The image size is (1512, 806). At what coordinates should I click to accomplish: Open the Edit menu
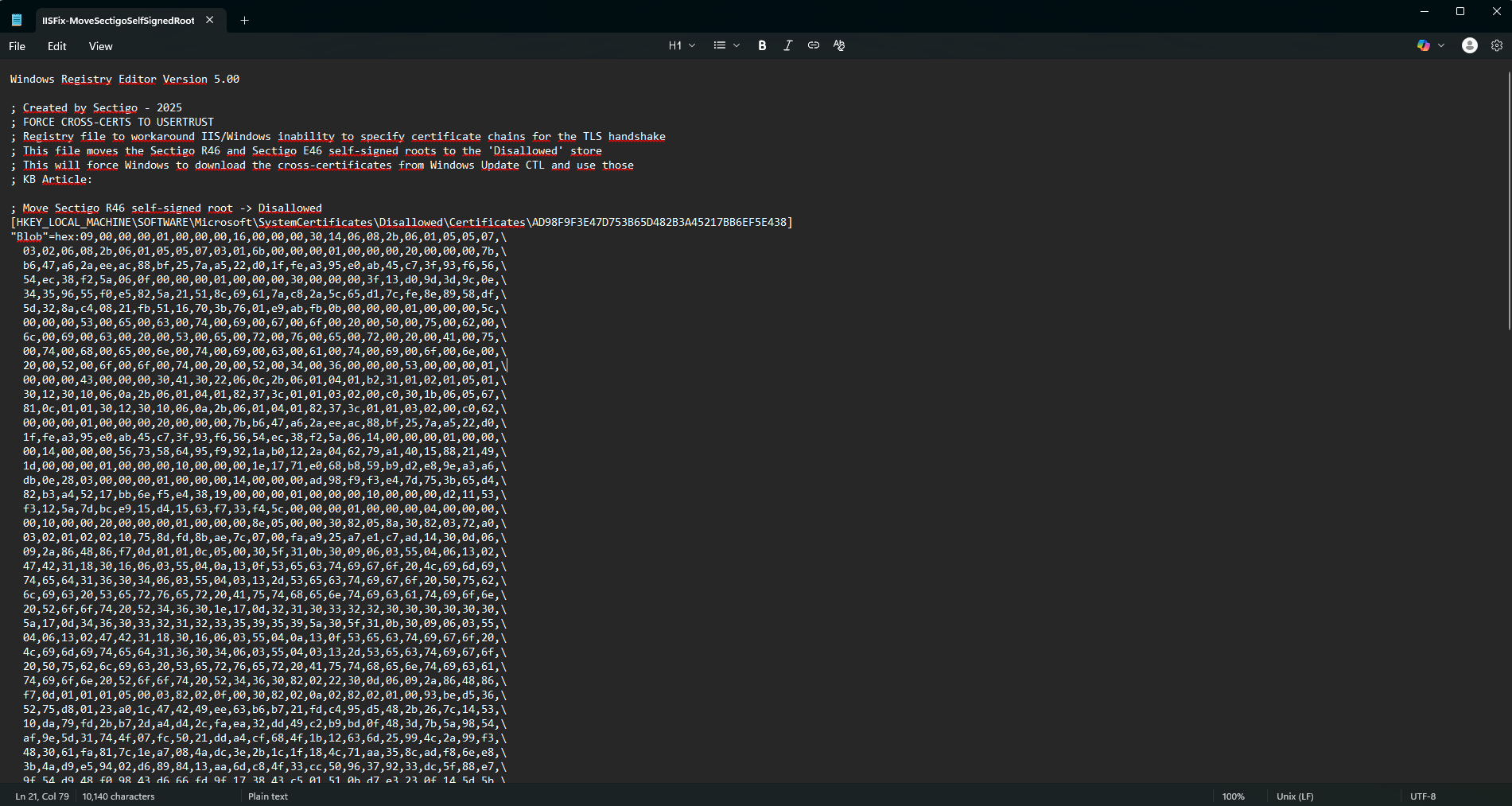point(56,46)
